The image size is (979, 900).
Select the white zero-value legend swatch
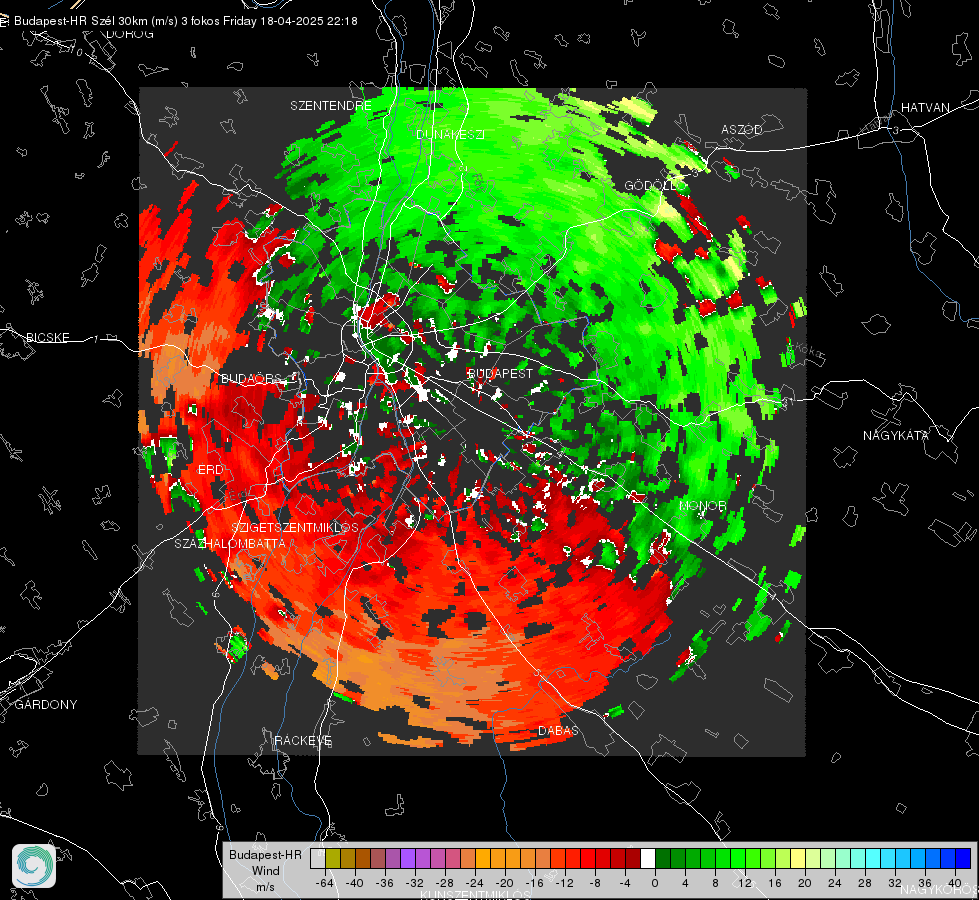648,859
